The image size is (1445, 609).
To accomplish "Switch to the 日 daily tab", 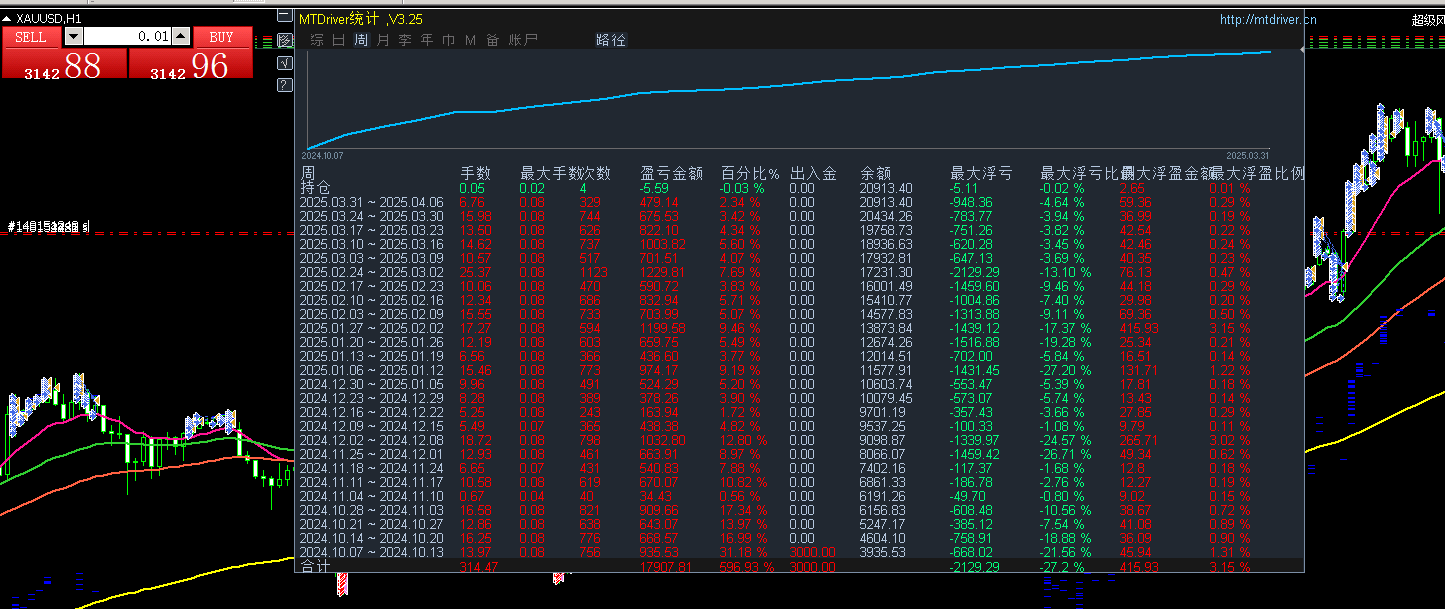I will [x=338, y=40].
